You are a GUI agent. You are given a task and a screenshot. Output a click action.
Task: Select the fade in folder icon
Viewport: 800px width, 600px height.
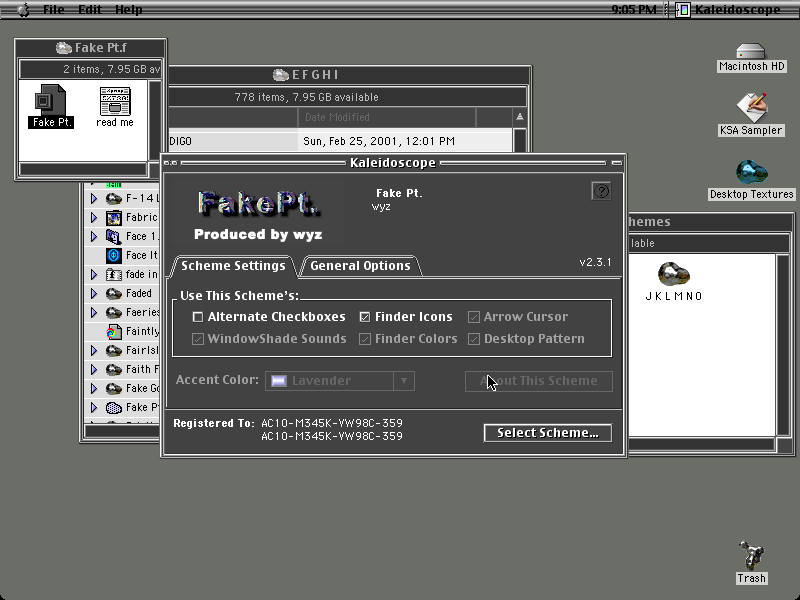[x=113, y=274]
